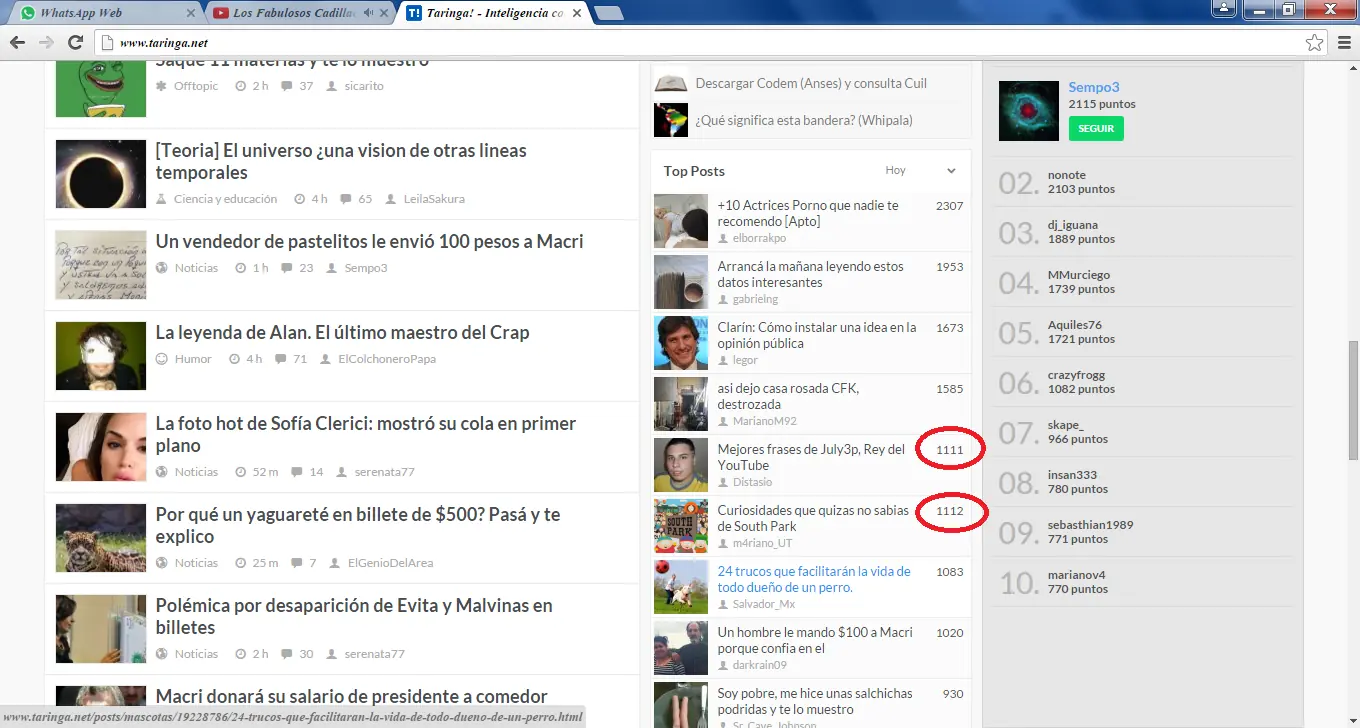Image resolution: width=1360 pixels, height=728 pixels.
Task: Open author profile ElColchoneroPapa
Action: [387, 359]
